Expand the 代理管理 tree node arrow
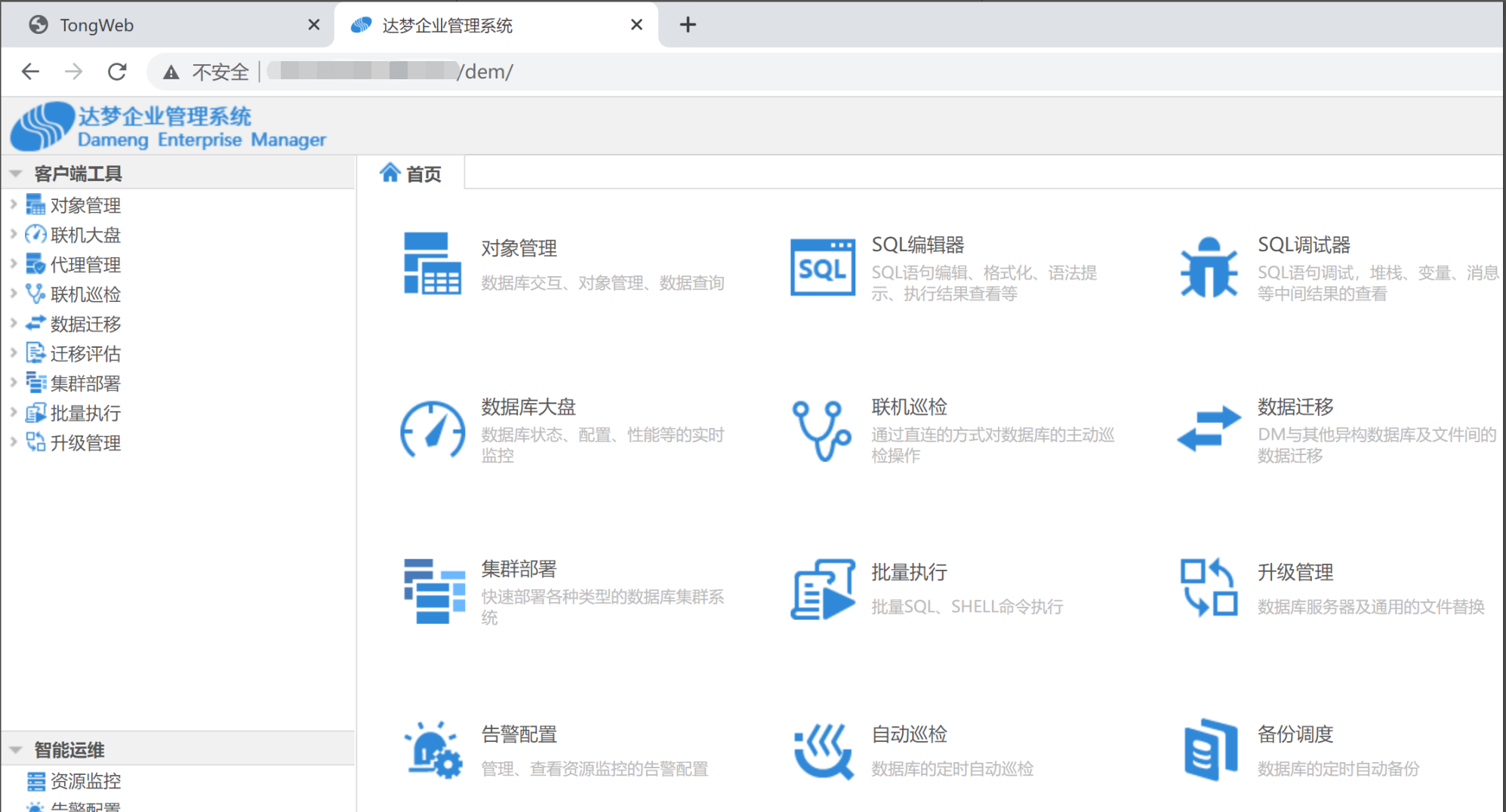The image size is (1506, 812). click(x=13, y=264)
